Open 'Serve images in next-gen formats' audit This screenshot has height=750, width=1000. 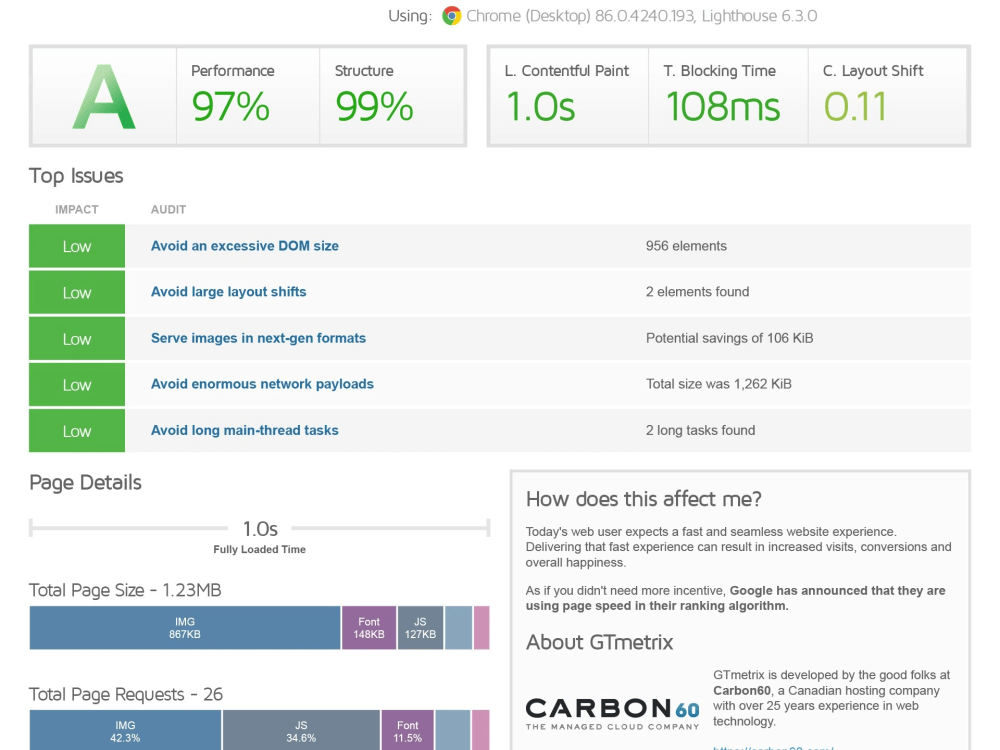258,338
